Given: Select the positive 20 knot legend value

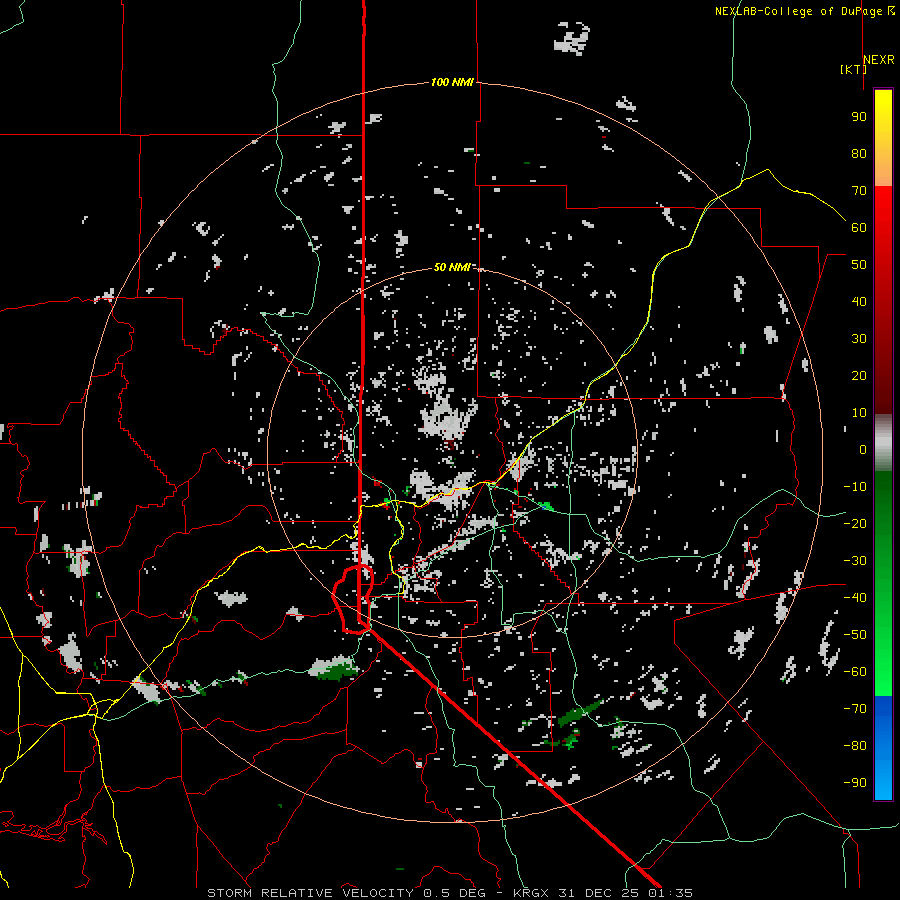Looking at the screenshot, I should 859,376.
